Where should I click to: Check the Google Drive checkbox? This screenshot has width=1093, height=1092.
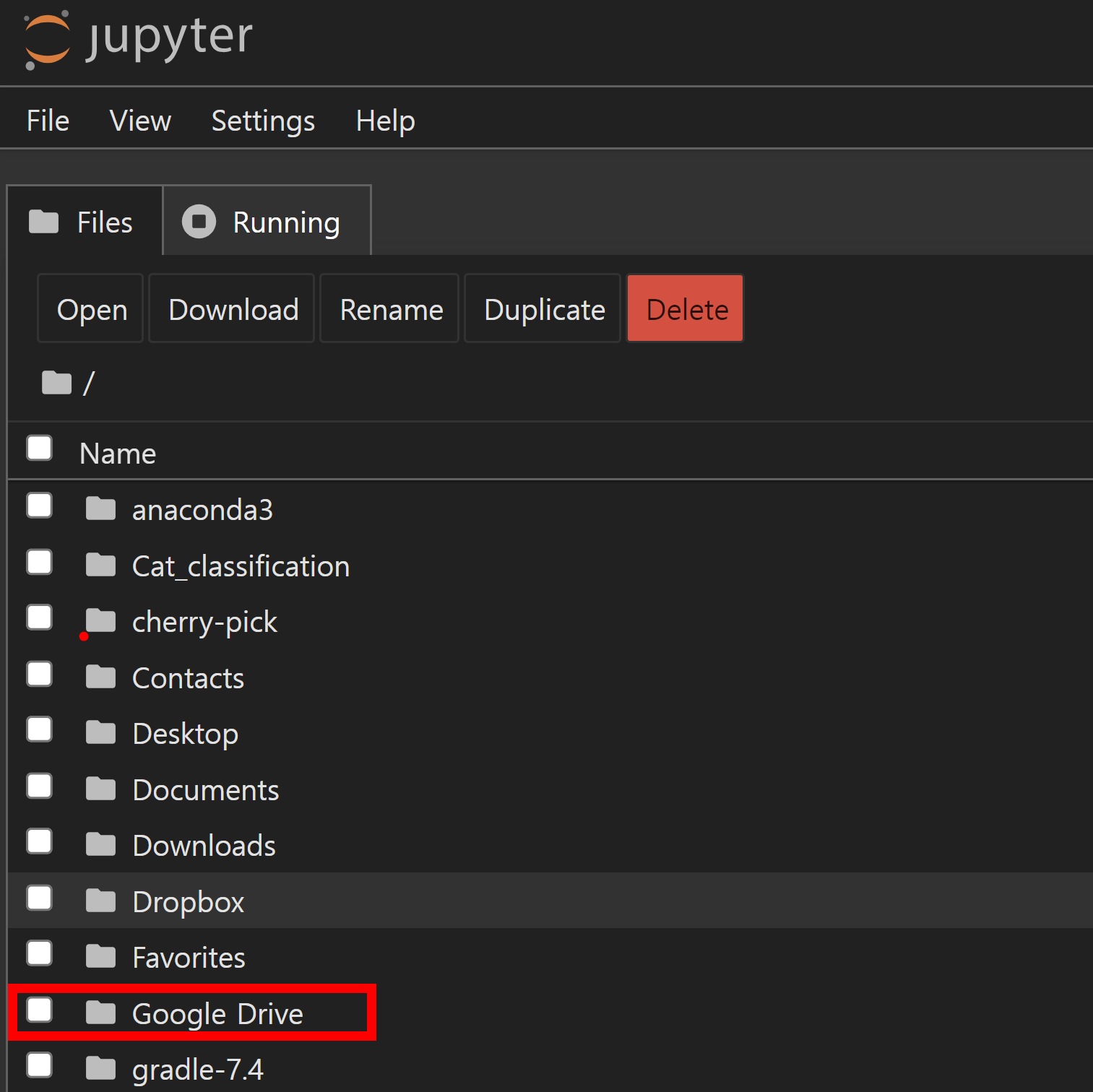coord(40,1010)
